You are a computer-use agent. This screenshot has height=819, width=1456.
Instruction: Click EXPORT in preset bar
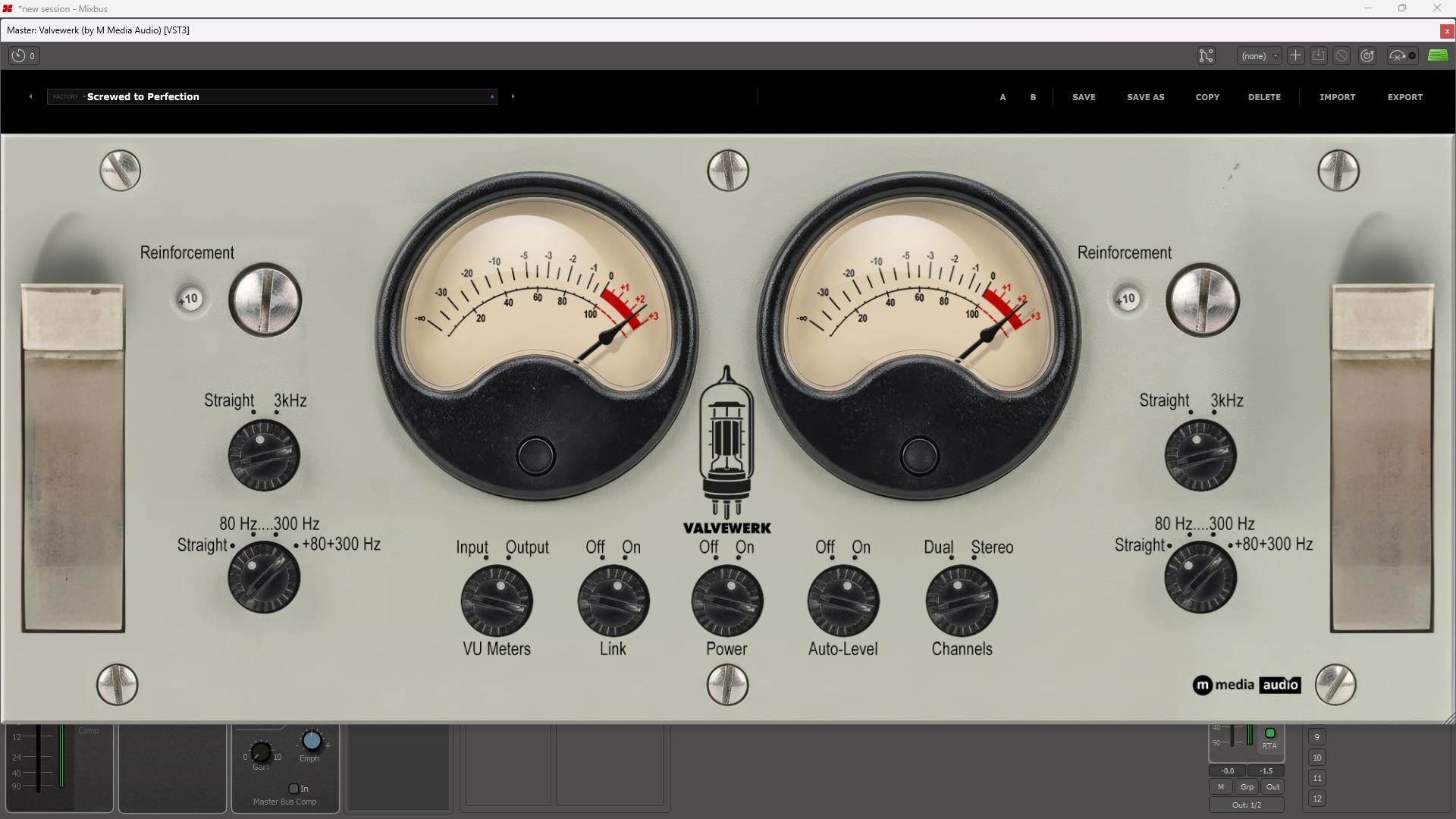1405,97
